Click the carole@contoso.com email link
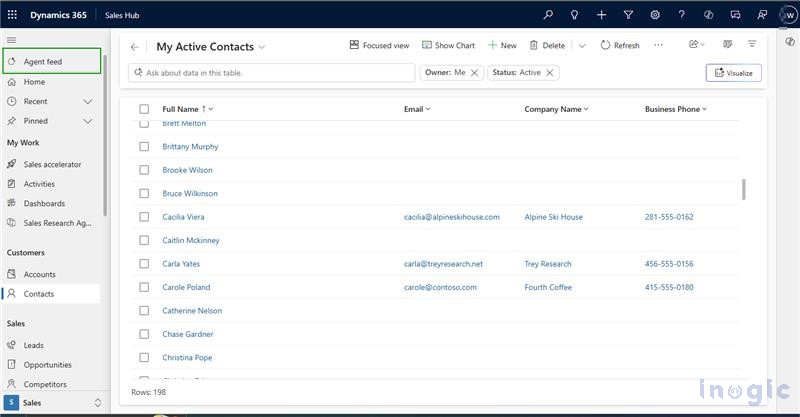This screenshot has height=417, width=800. pos(440,287)
